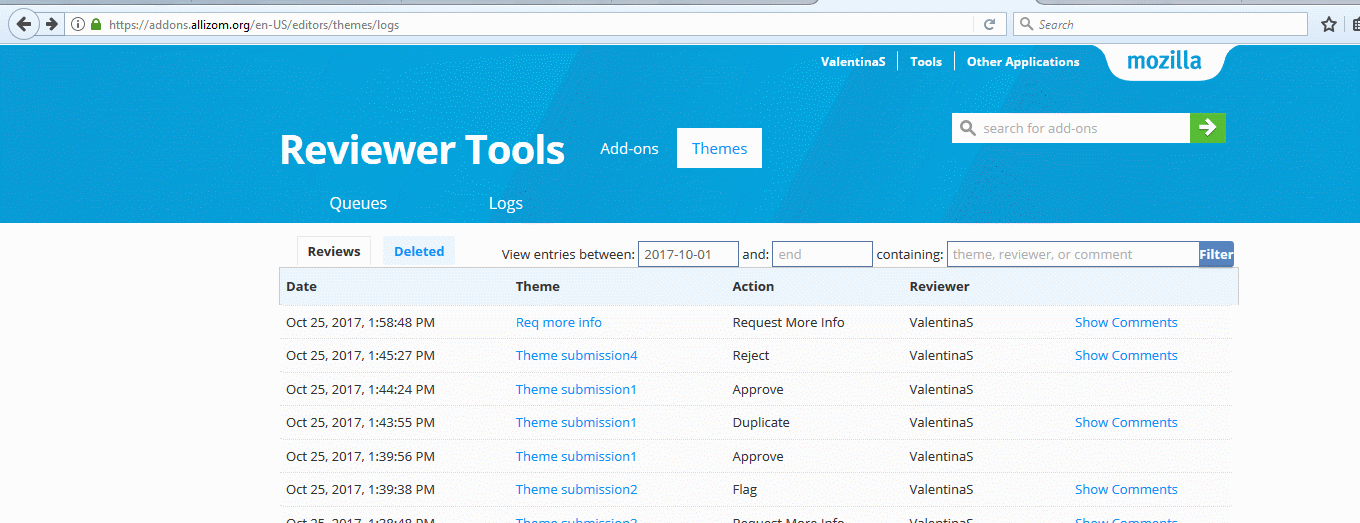Open site information icon in address bar
The image size is (1360, 523).
(78, 24)
